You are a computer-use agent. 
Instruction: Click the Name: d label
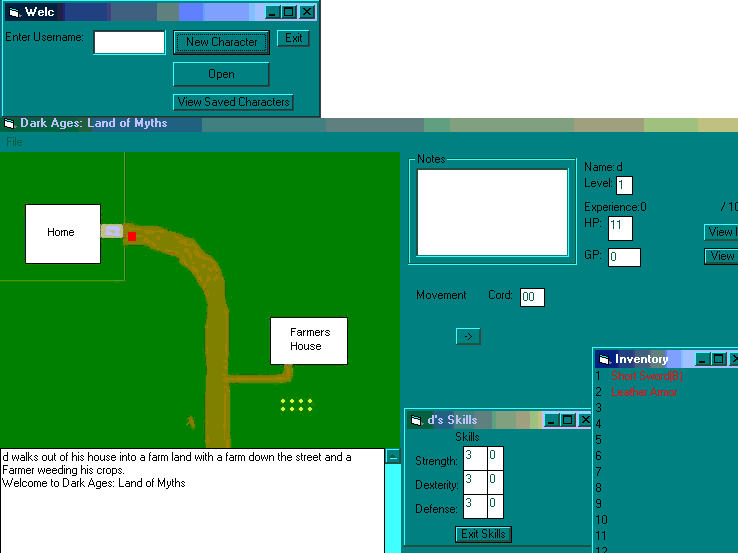[603, 167]
